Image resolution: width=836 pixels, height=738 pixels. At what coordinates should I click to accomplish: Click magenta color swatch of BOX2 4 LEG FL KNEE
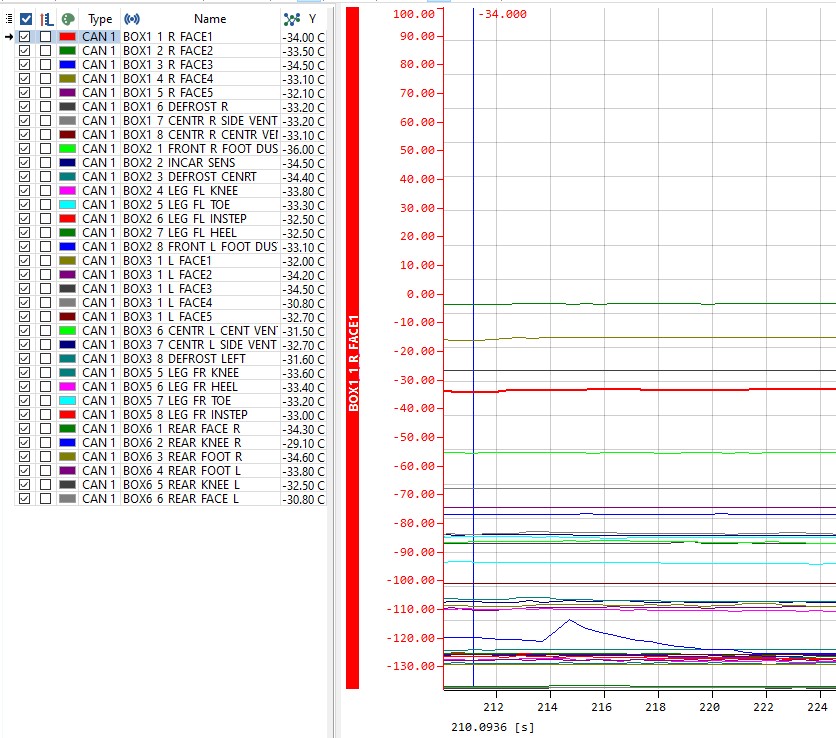(68, 191)
